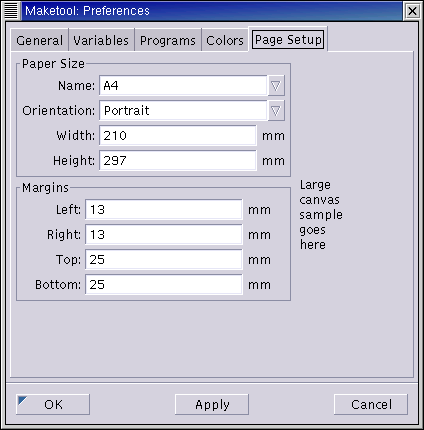Dismiss the dialog with Cancel

[x=371, y=404]
